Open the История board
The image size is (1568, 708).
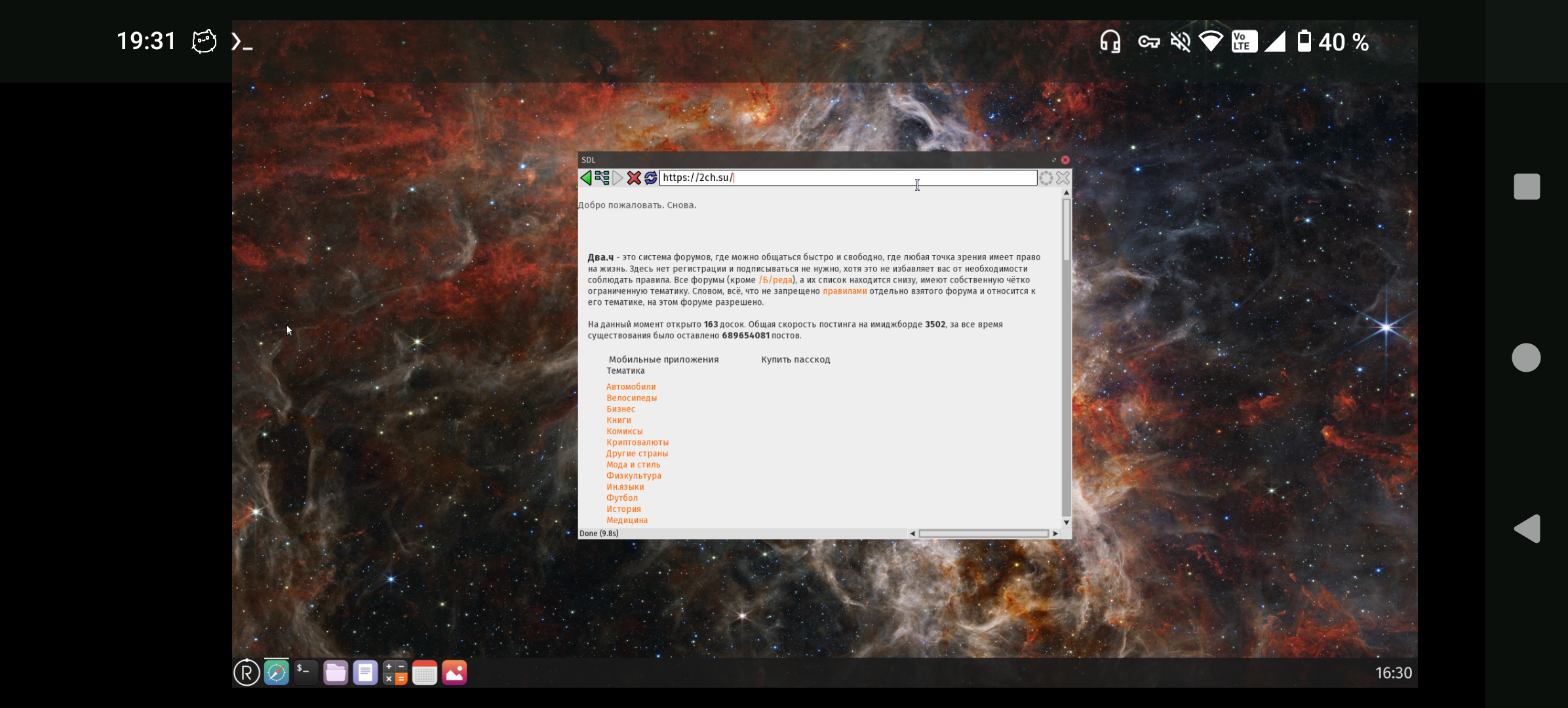[x=623, y=509]
